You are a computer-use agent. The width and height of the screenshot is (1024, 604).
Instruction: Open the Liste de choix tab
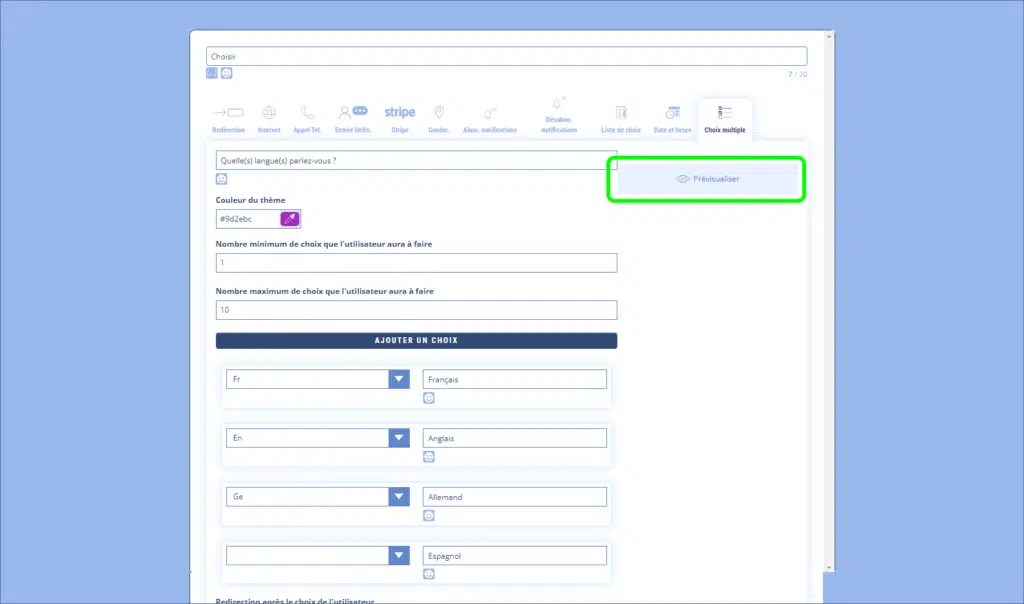pos(621,118)
